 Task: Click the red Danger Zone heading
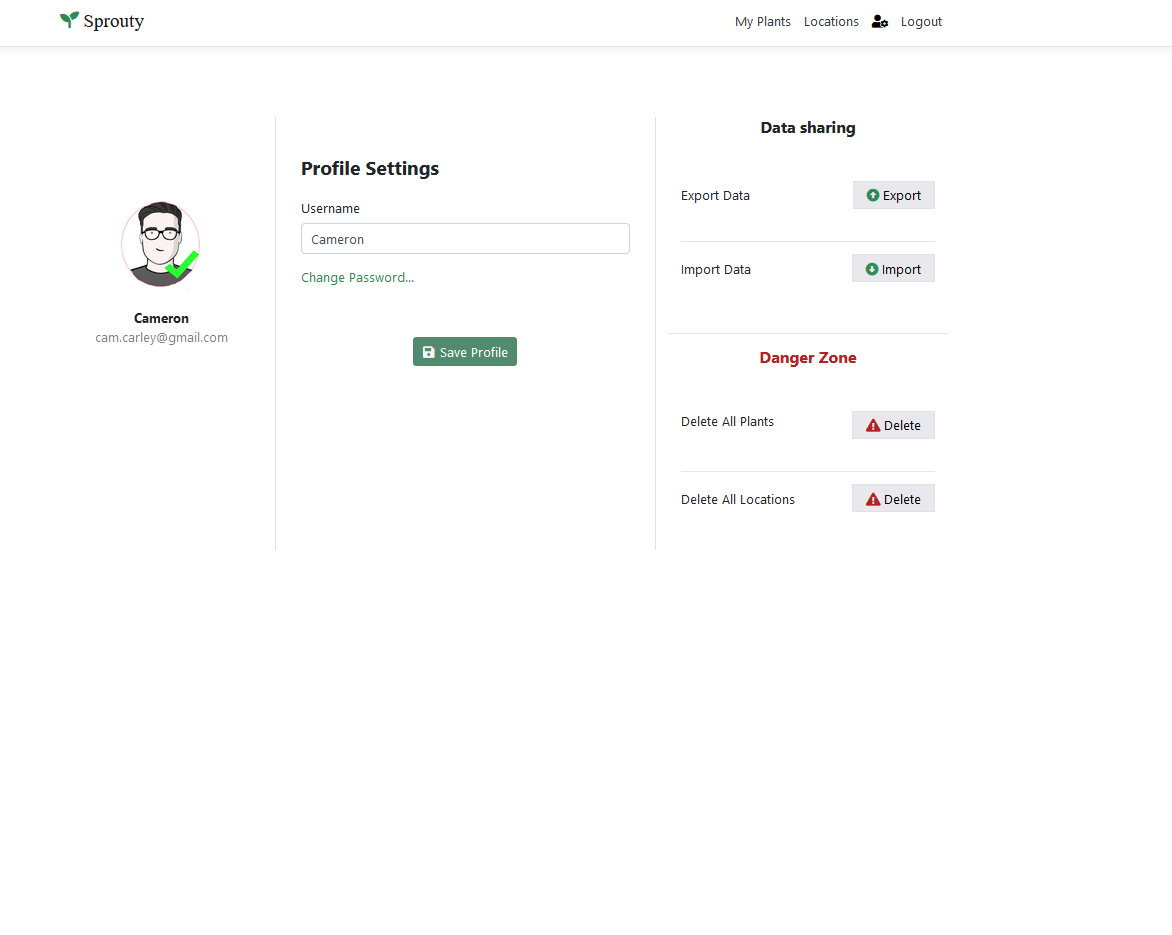click(x=807, y=358)
